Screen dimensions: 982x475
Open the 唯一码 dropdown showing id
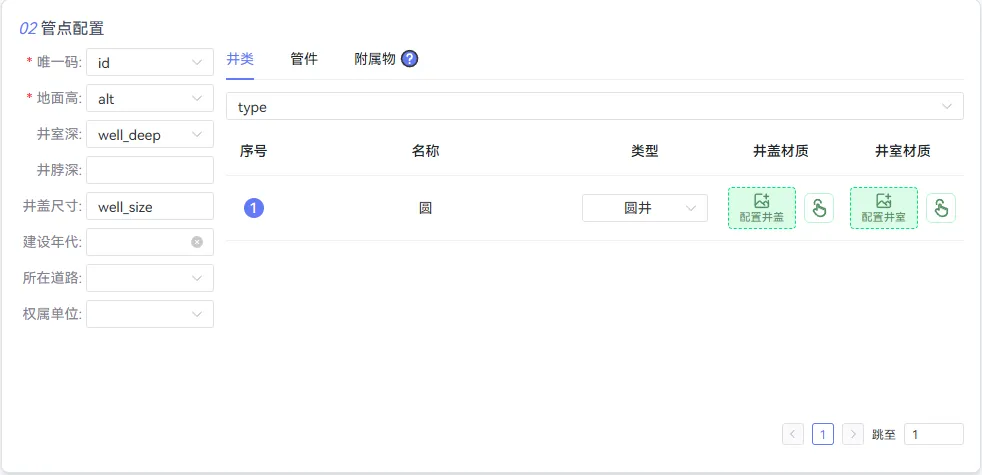pyautogui.click(x=150, y=62)
